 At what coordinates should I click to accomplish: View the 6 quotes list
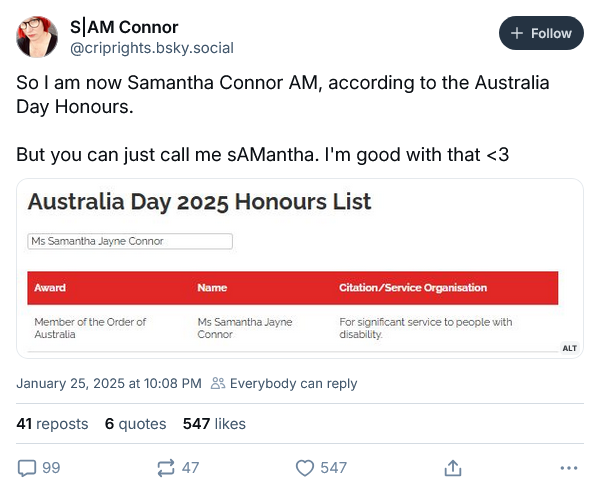point(135,424)
